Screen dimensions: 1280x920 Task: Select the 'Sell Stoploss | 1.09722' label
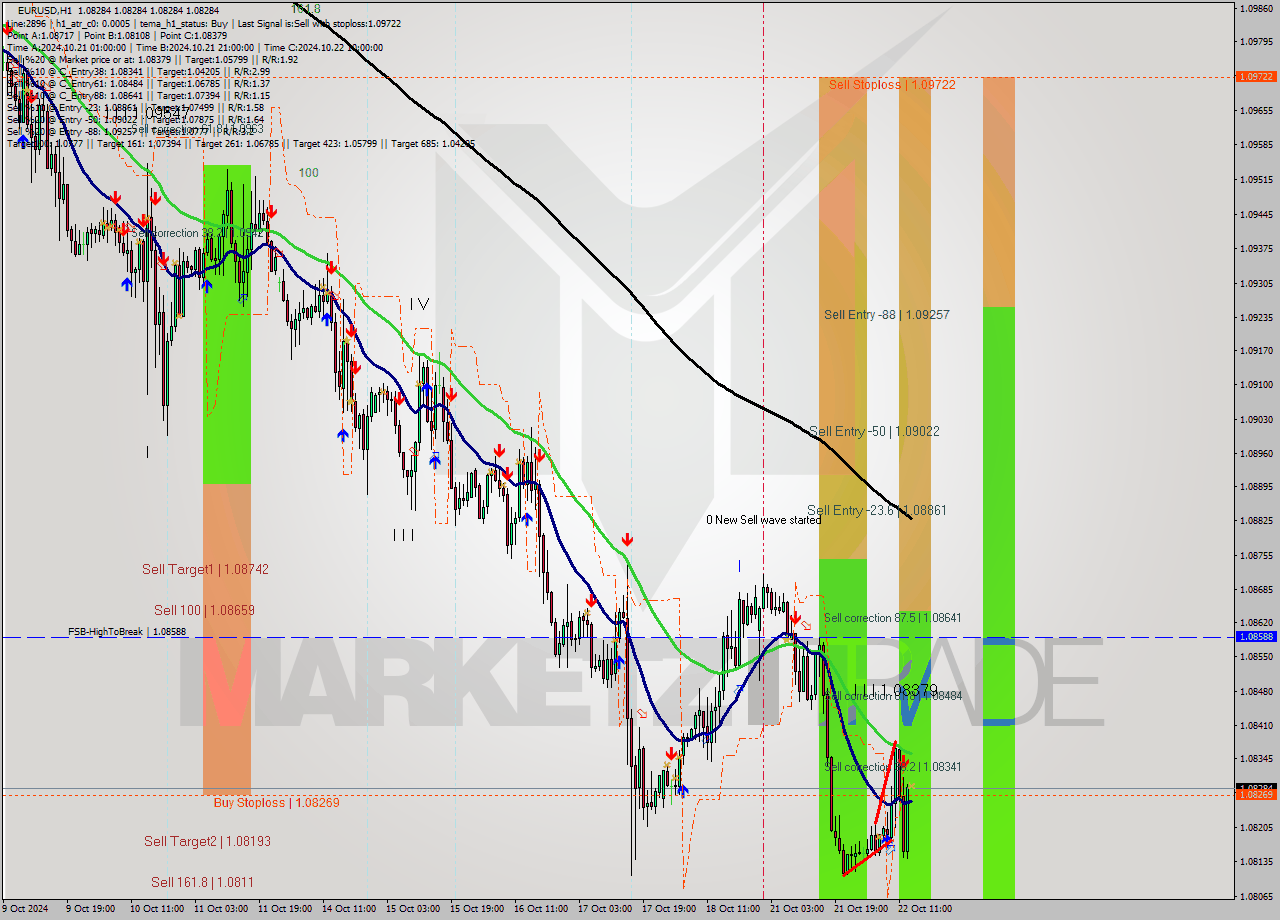892,85
